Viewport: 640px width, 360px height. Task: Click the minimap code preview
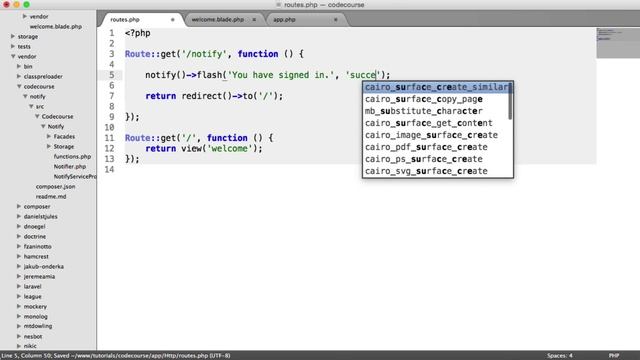coord(618,43)
